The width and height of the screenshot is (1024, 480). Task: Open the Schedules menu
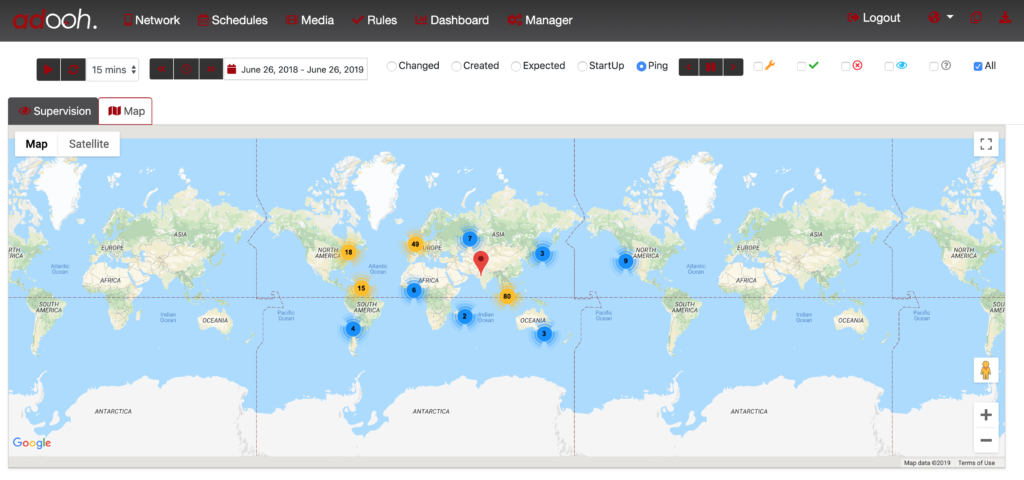coord(232,20)
